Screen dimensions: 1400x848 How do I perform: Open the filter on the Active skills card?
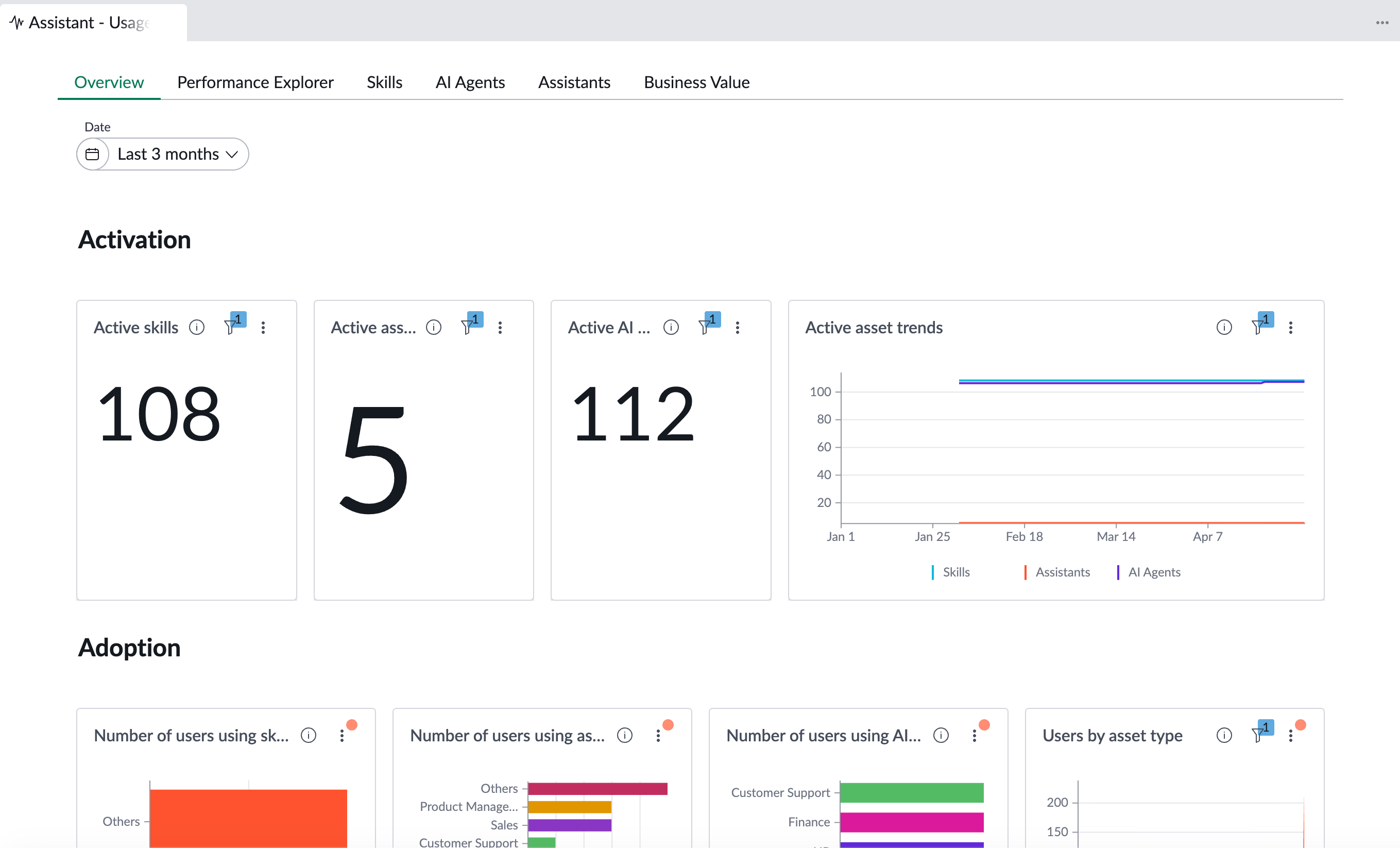pyautogui.click(x=235, y=324)
